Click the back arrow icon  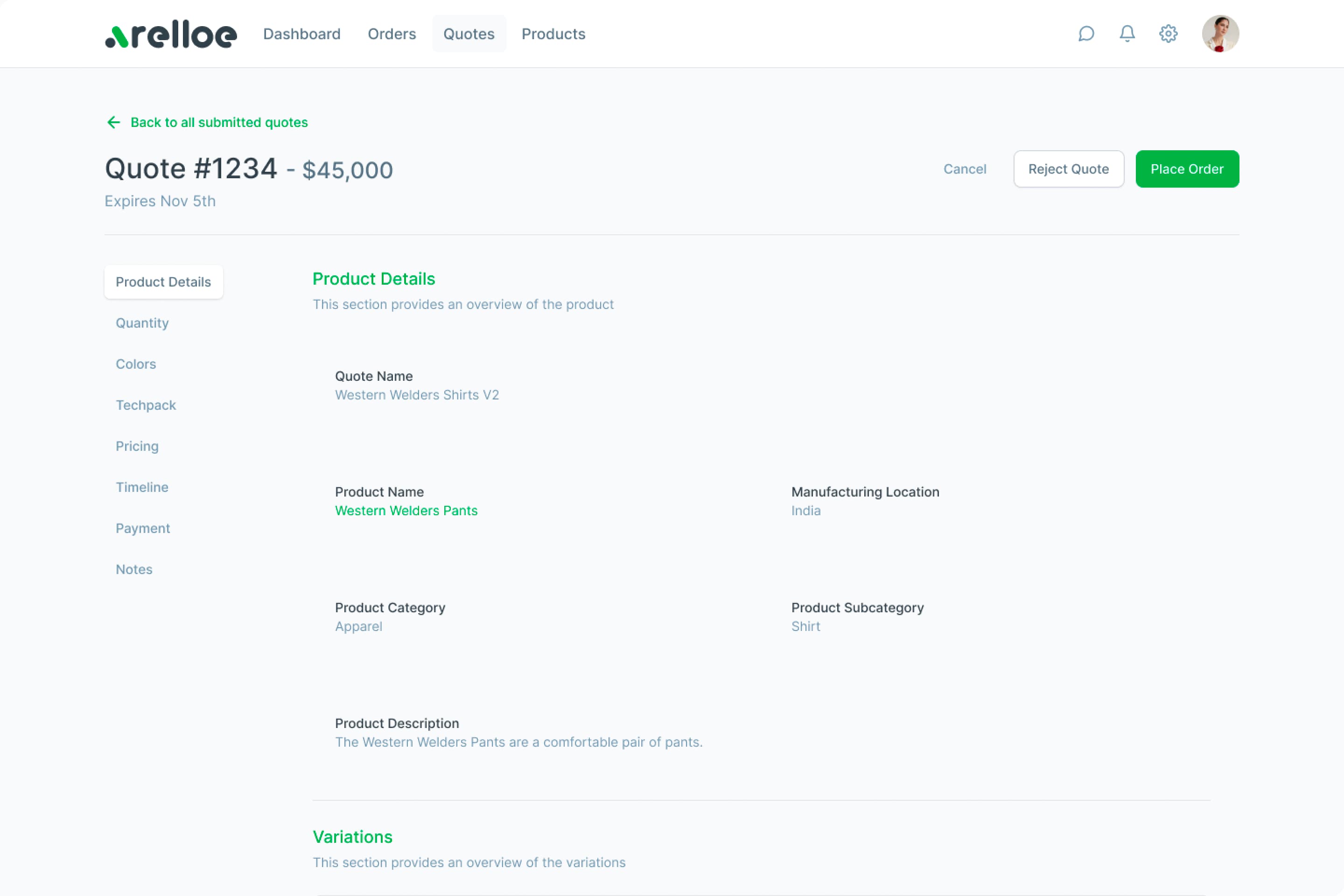pyautogui.click(x=114, y=122)
